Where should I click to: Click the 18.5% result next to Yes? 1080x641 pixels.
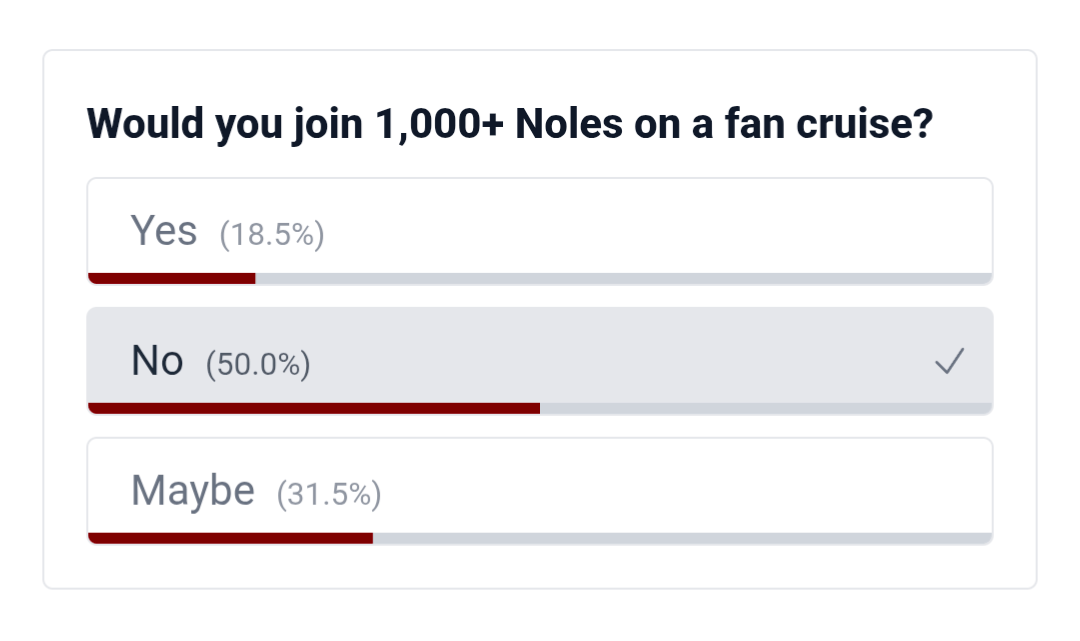(x=272, y=235)
